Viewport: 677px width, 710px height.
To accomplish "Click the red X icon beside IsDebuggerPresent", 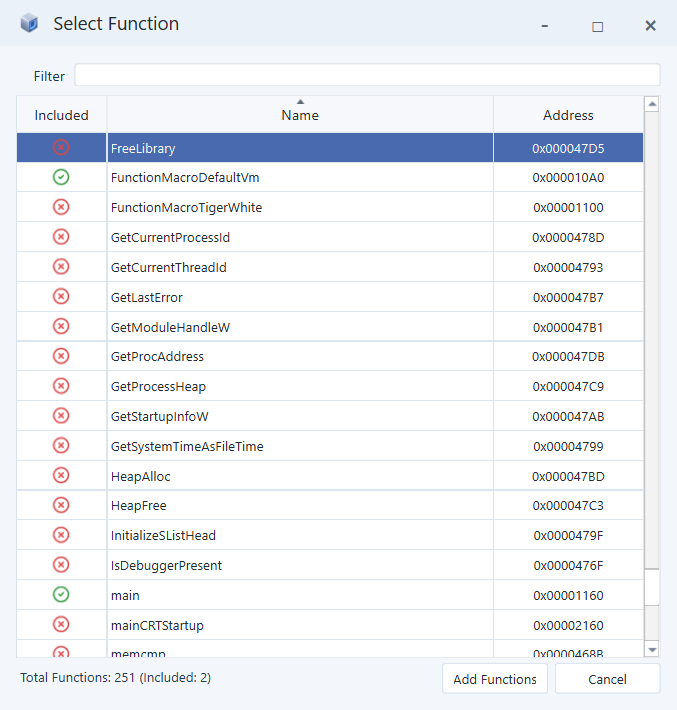I will (x=61, y=565).
